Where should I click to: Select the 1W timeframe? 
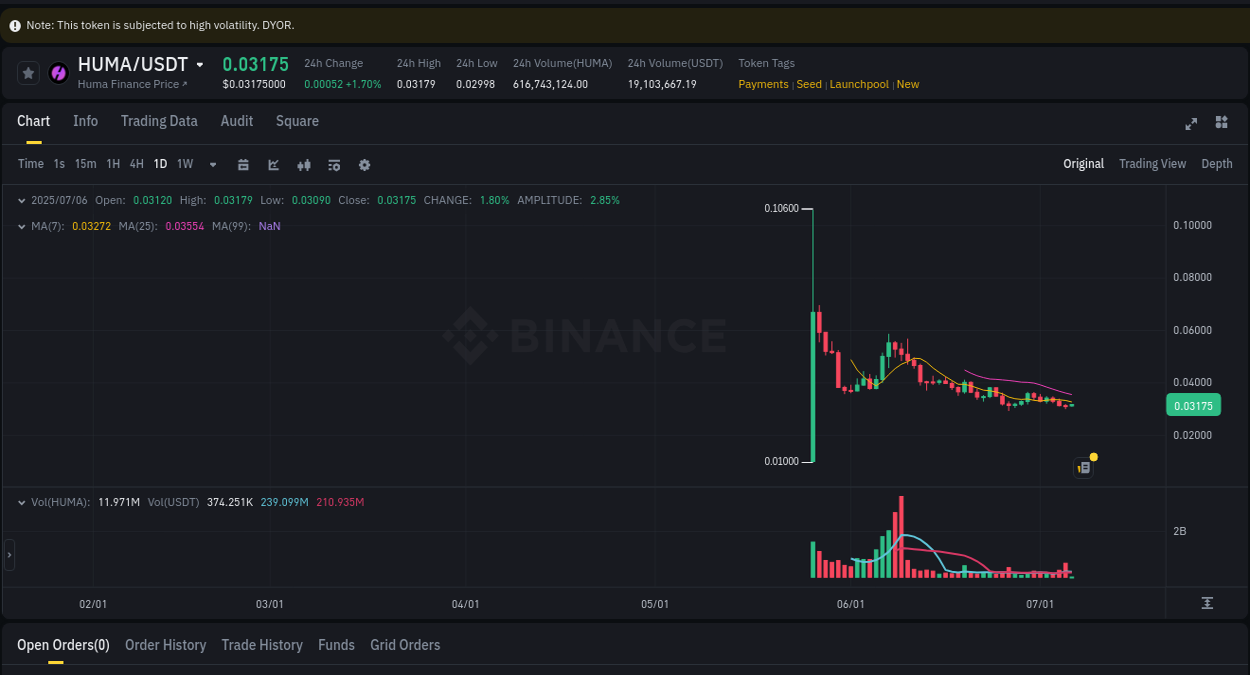[x=184, y=163]
